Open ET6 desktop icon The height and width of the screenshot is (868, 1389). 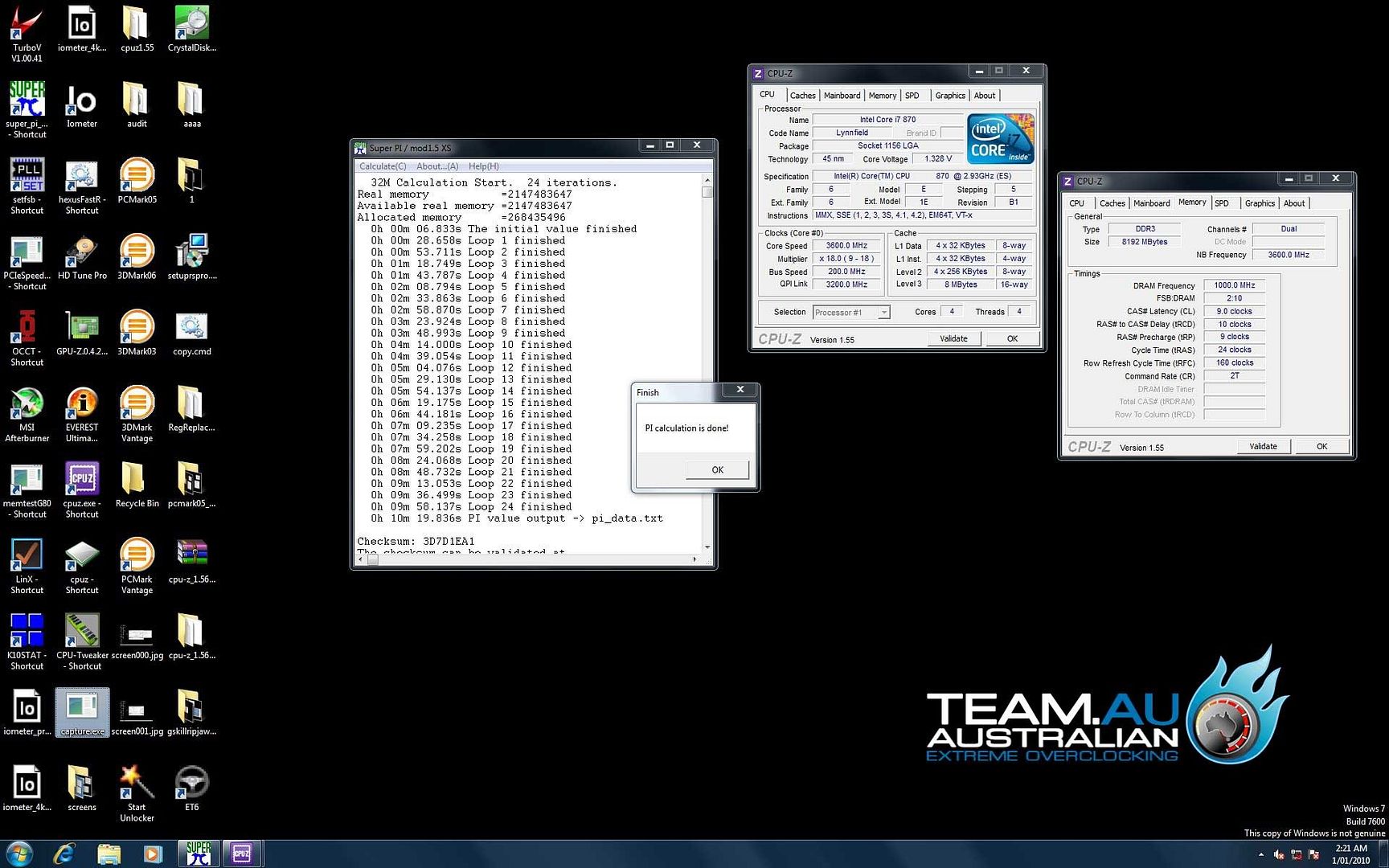(191, 788)
